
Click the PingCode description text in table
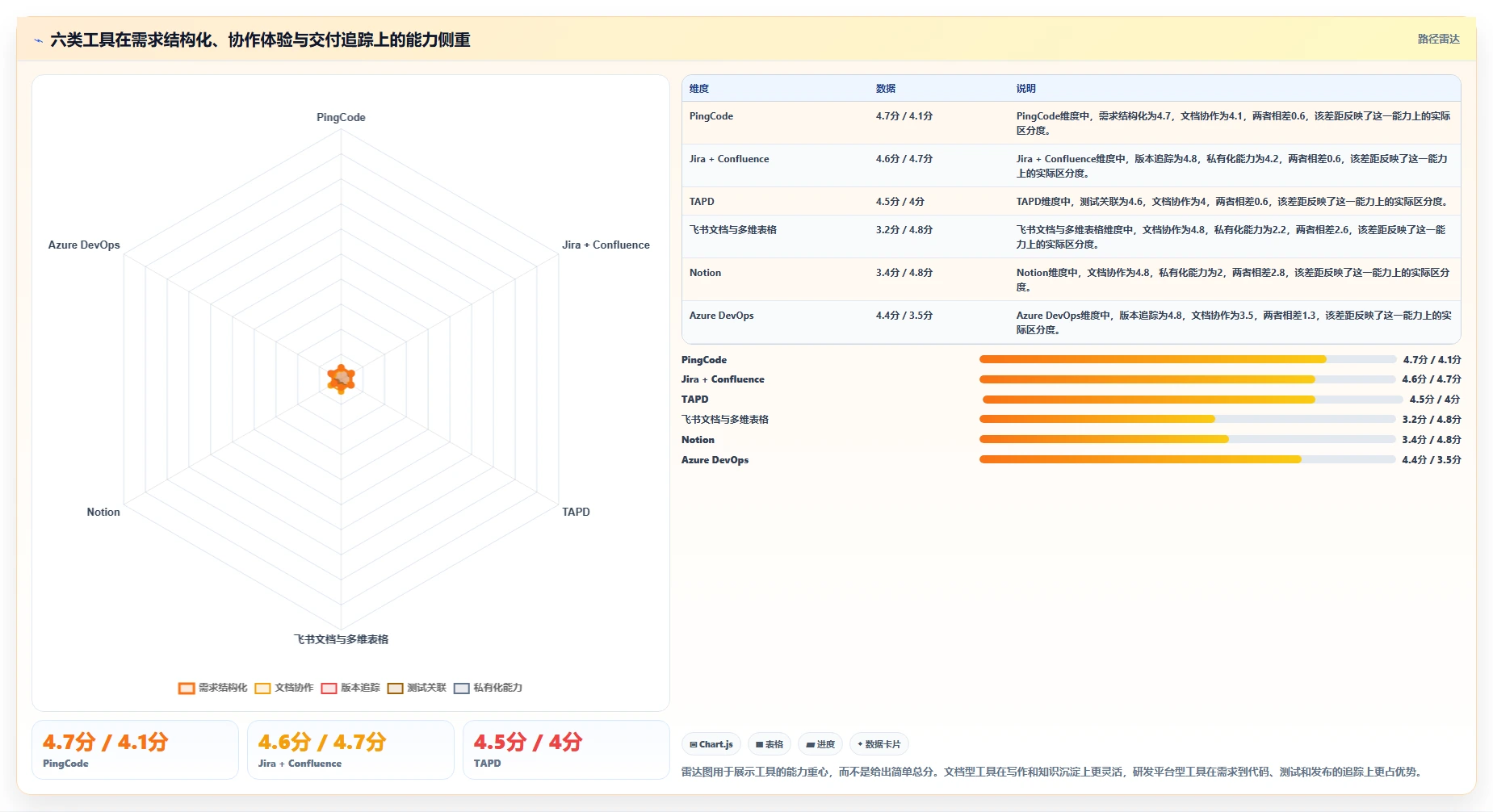(1233, 123)
